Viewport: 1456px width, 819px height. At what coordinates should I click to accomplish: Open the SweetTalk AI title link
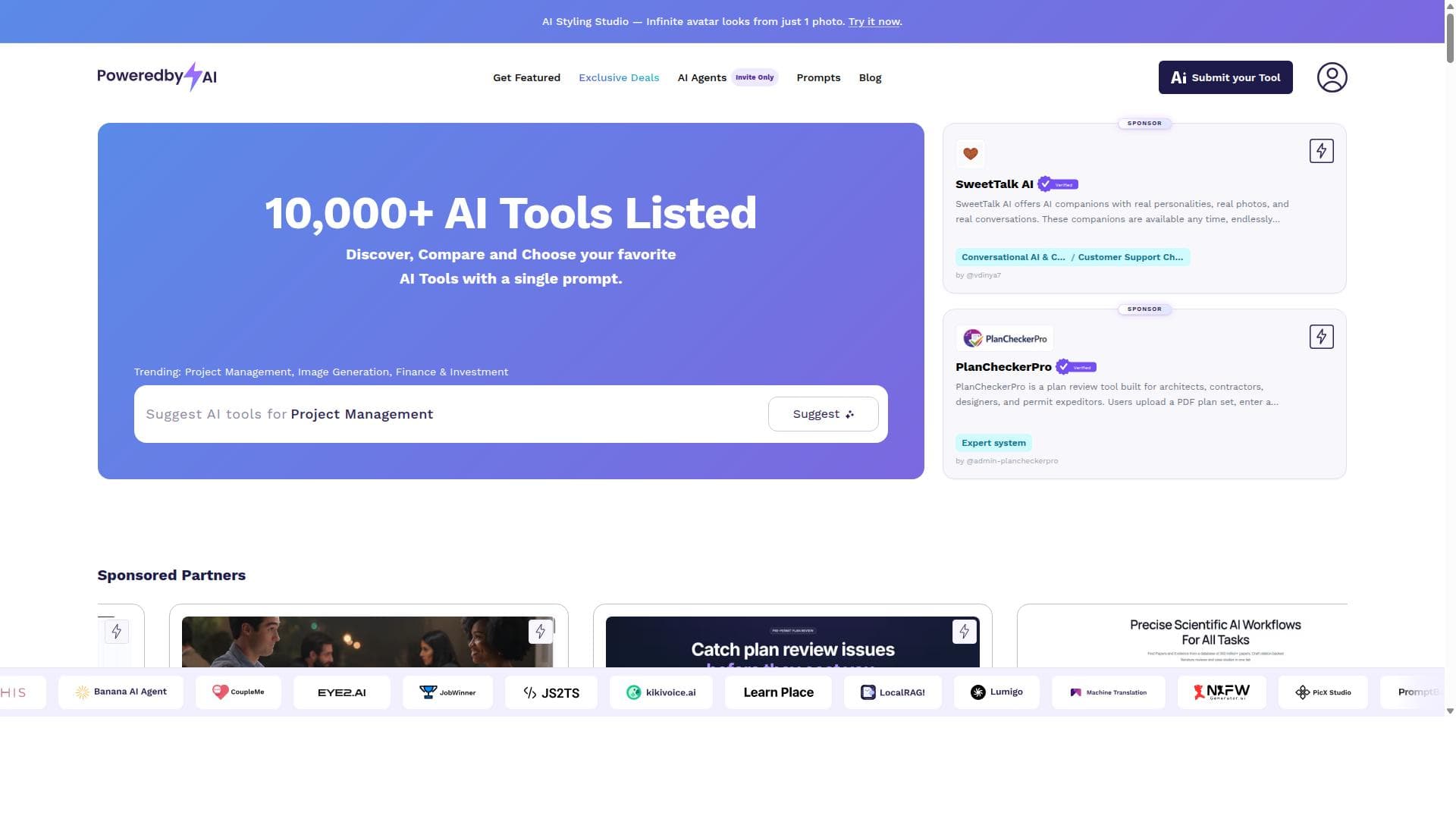coord(994,184)
